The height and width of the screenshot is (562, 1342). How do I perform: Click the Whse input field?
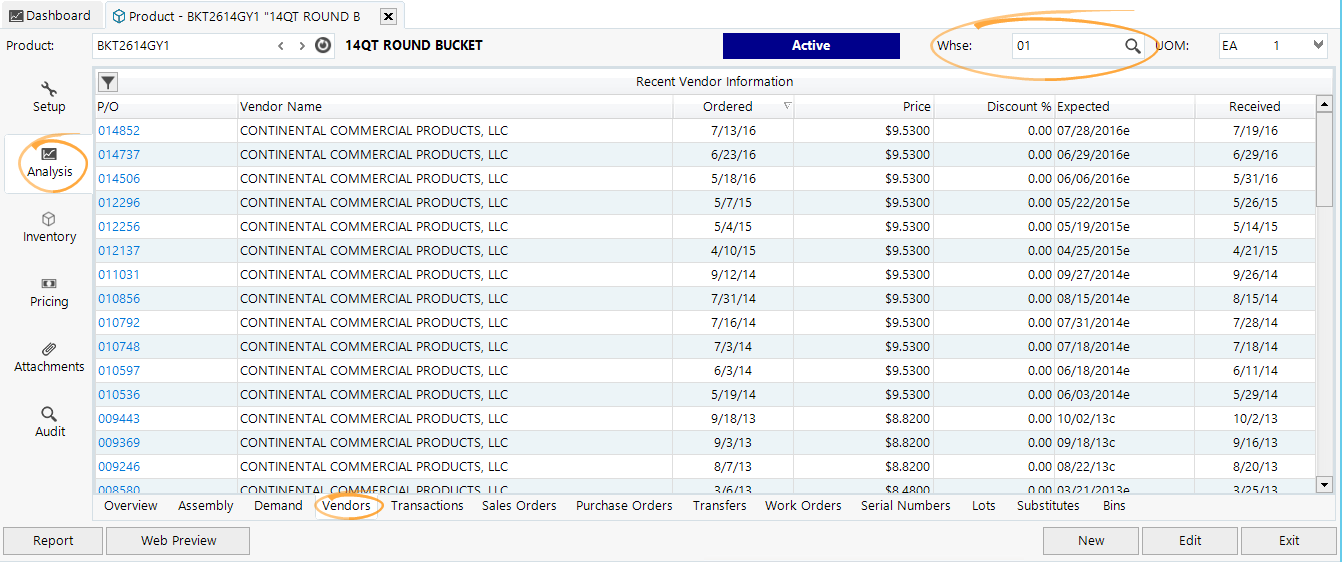[x=1066, y=46]
